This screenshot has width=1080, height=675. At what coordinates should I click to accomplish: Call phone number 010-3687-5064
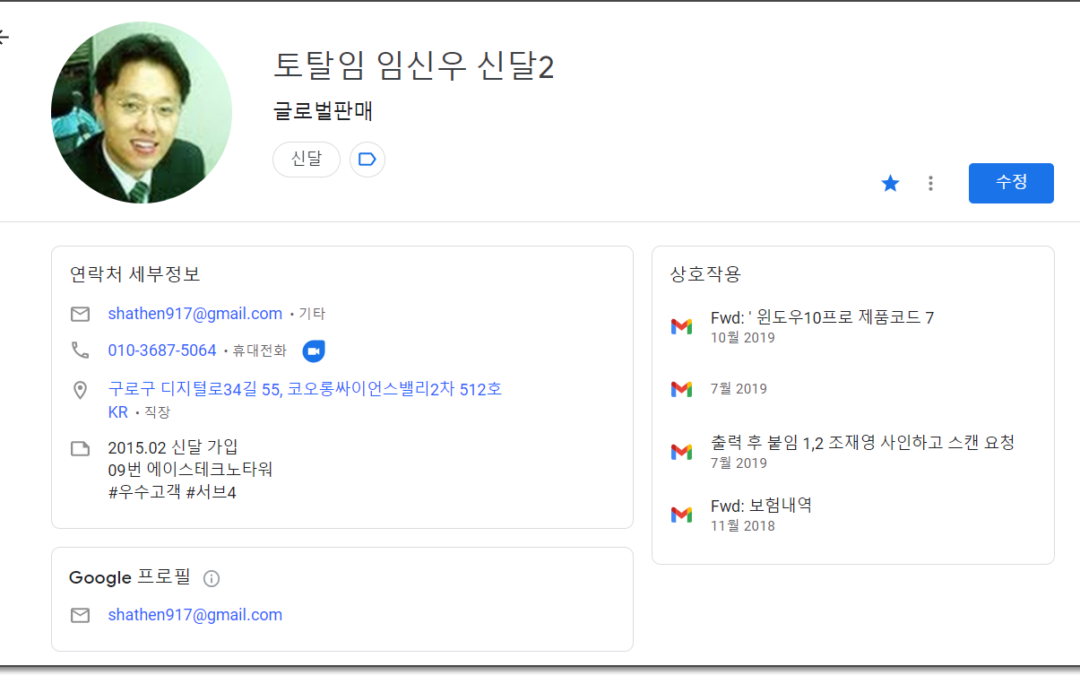click(x=162, y=351)
